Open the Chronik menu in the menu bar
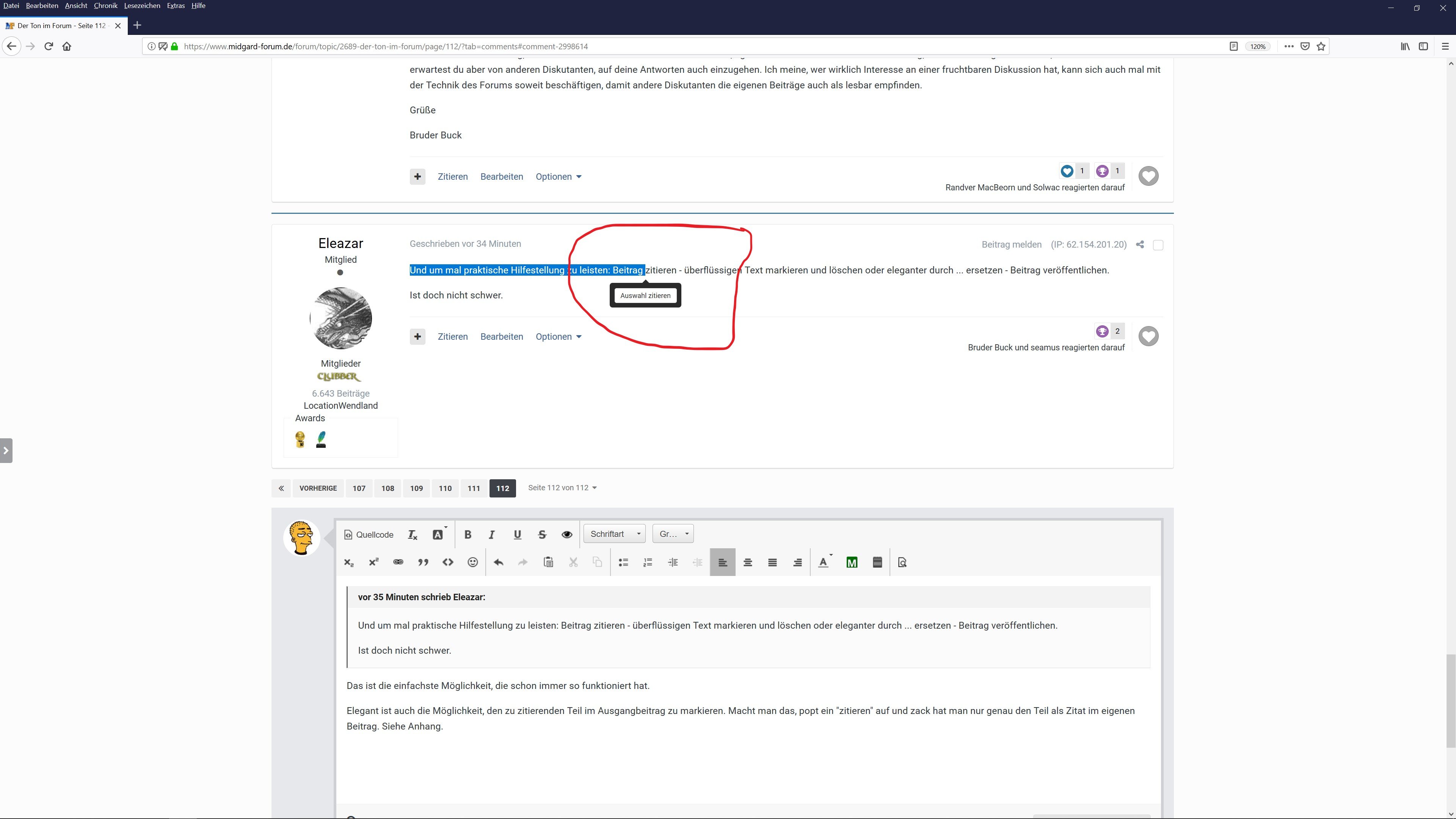Image resolution: width=1456 pixels, height=819 pixels. pyautogui.click(x=105, y=6)
